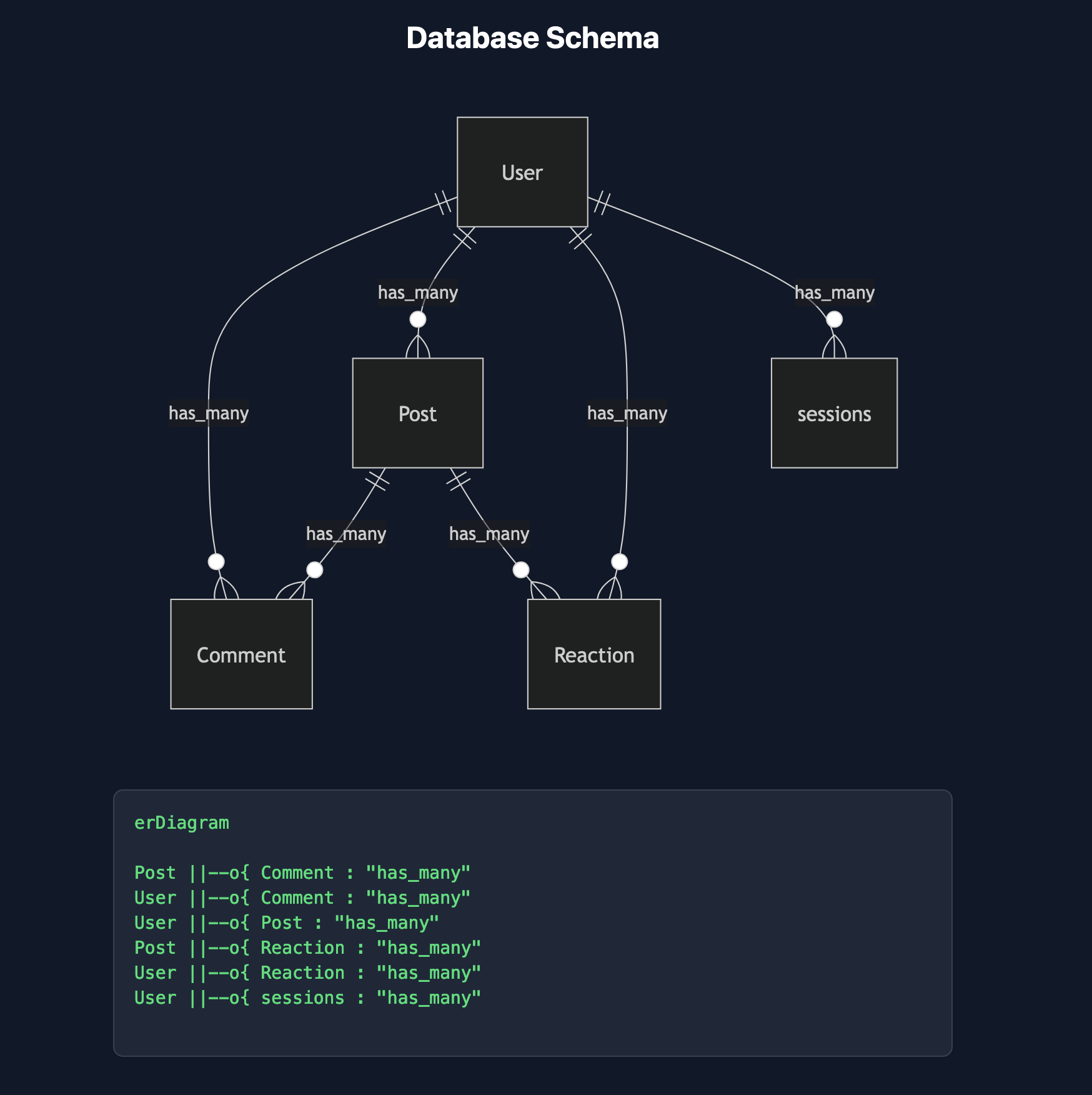Click the Comment entity box
The width and height of the screenshot is (1092, 1095).
(241, 654)
